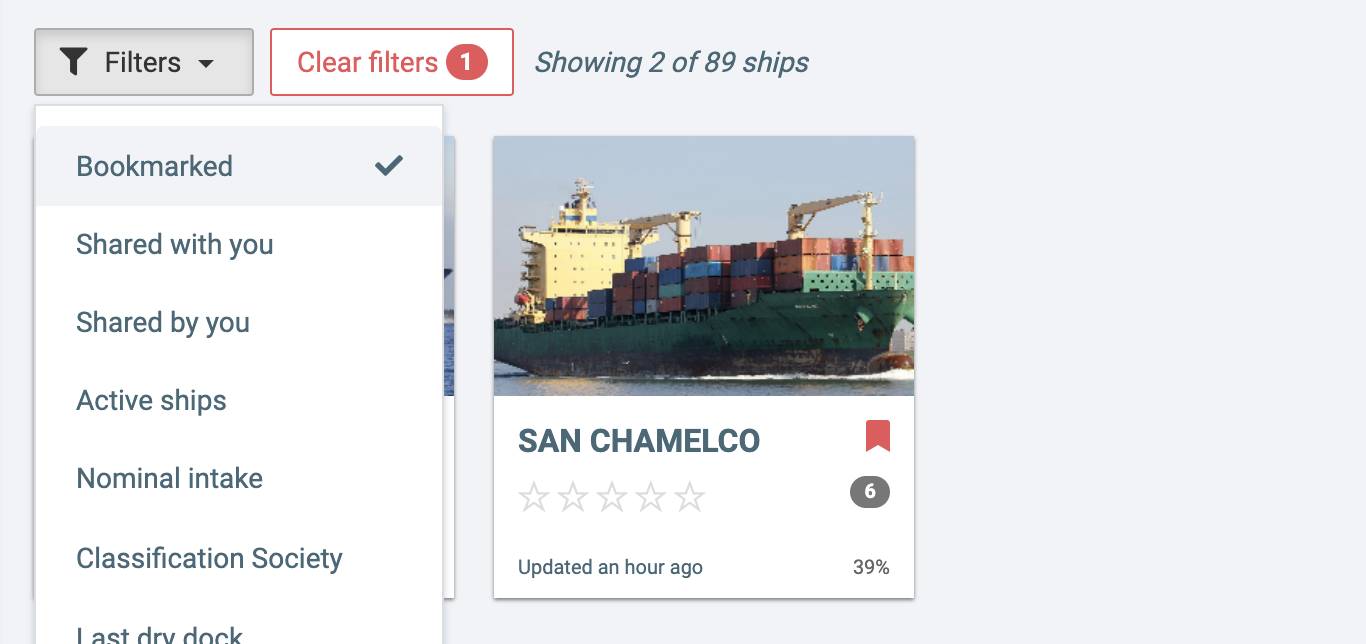Click the fourth rating star
This screenshot has width=1366, height=644.
pyautogui.click(x=651, y=497)
